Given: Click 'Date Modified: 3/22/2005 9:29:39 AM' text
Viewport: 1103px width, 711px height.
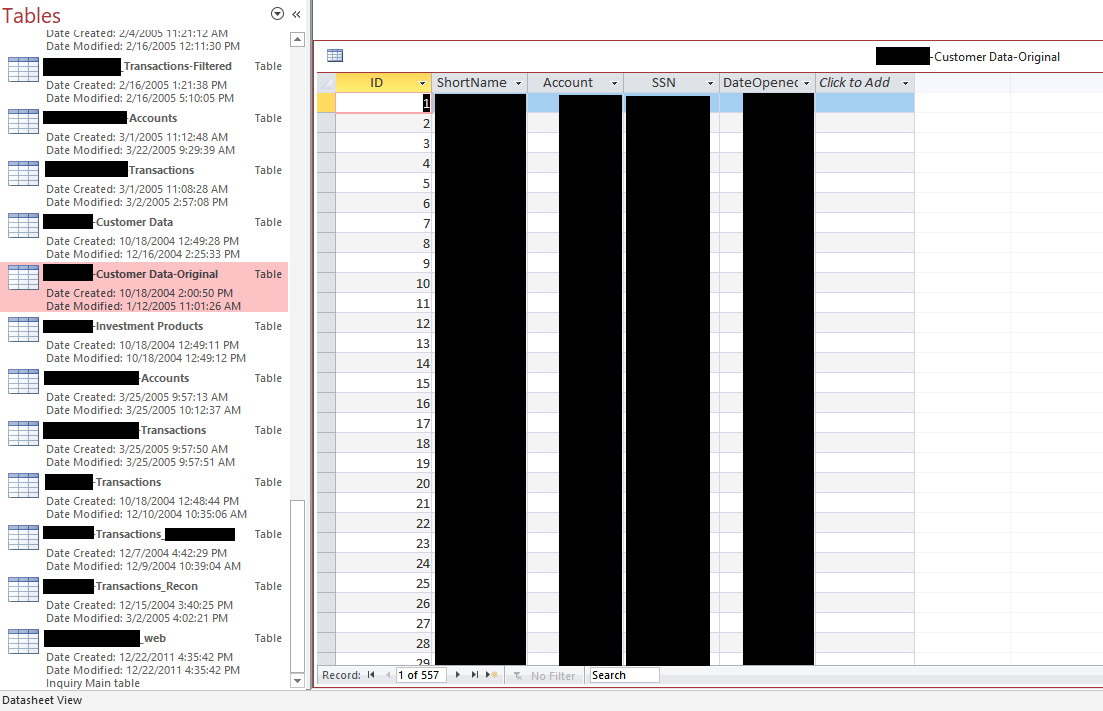Looking at the screenshot, I should tap(141, 150).
